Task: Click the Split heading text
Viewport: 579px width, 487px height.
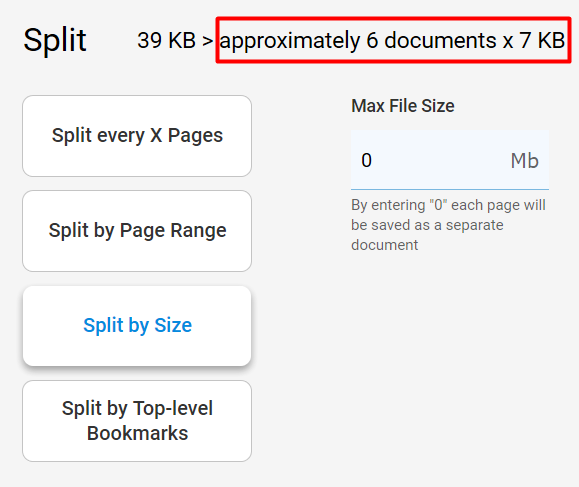Action: point(55,40)
